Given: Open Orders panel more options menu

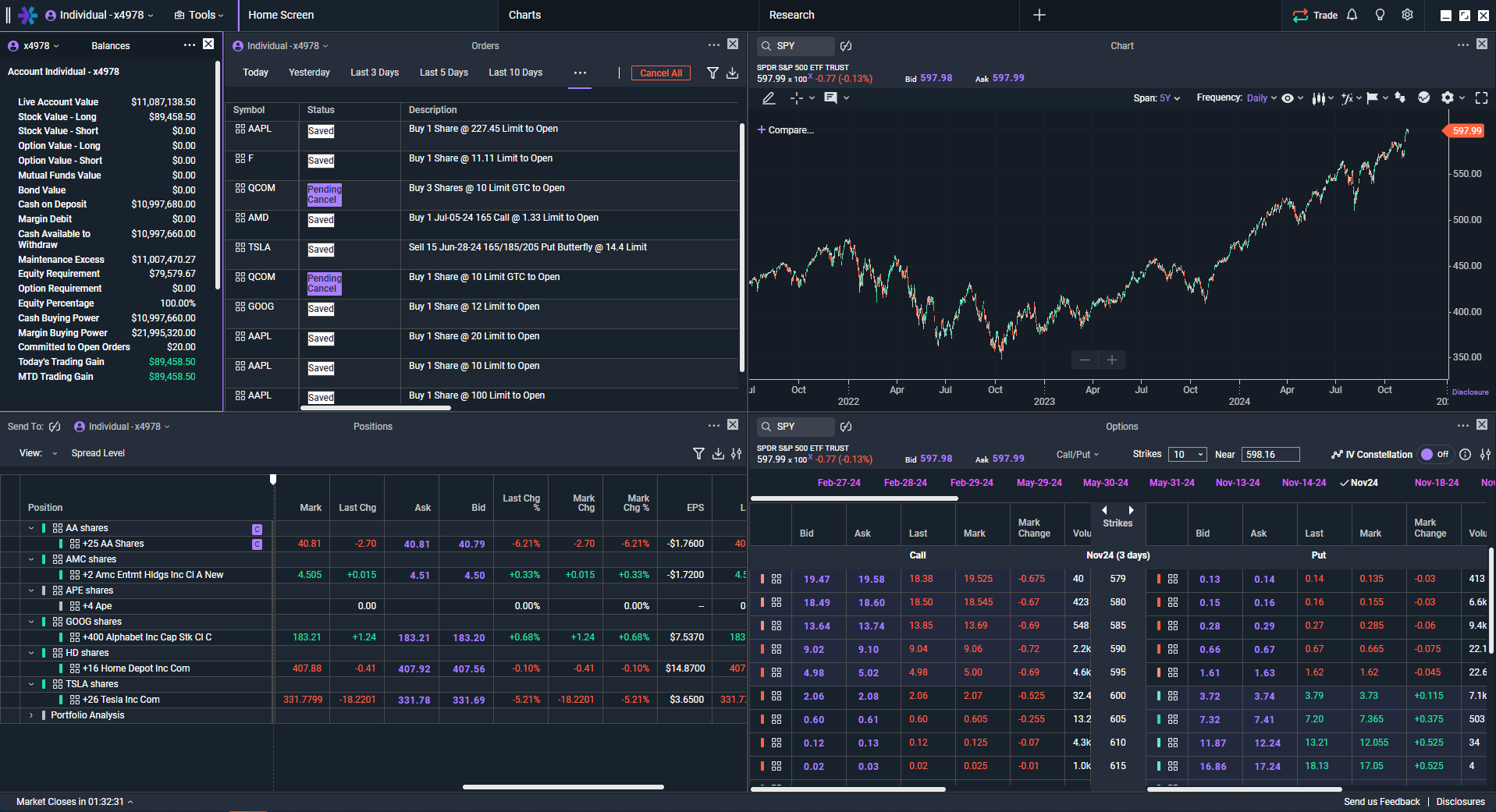Looking at the screenshot, I should coord(714,45).
